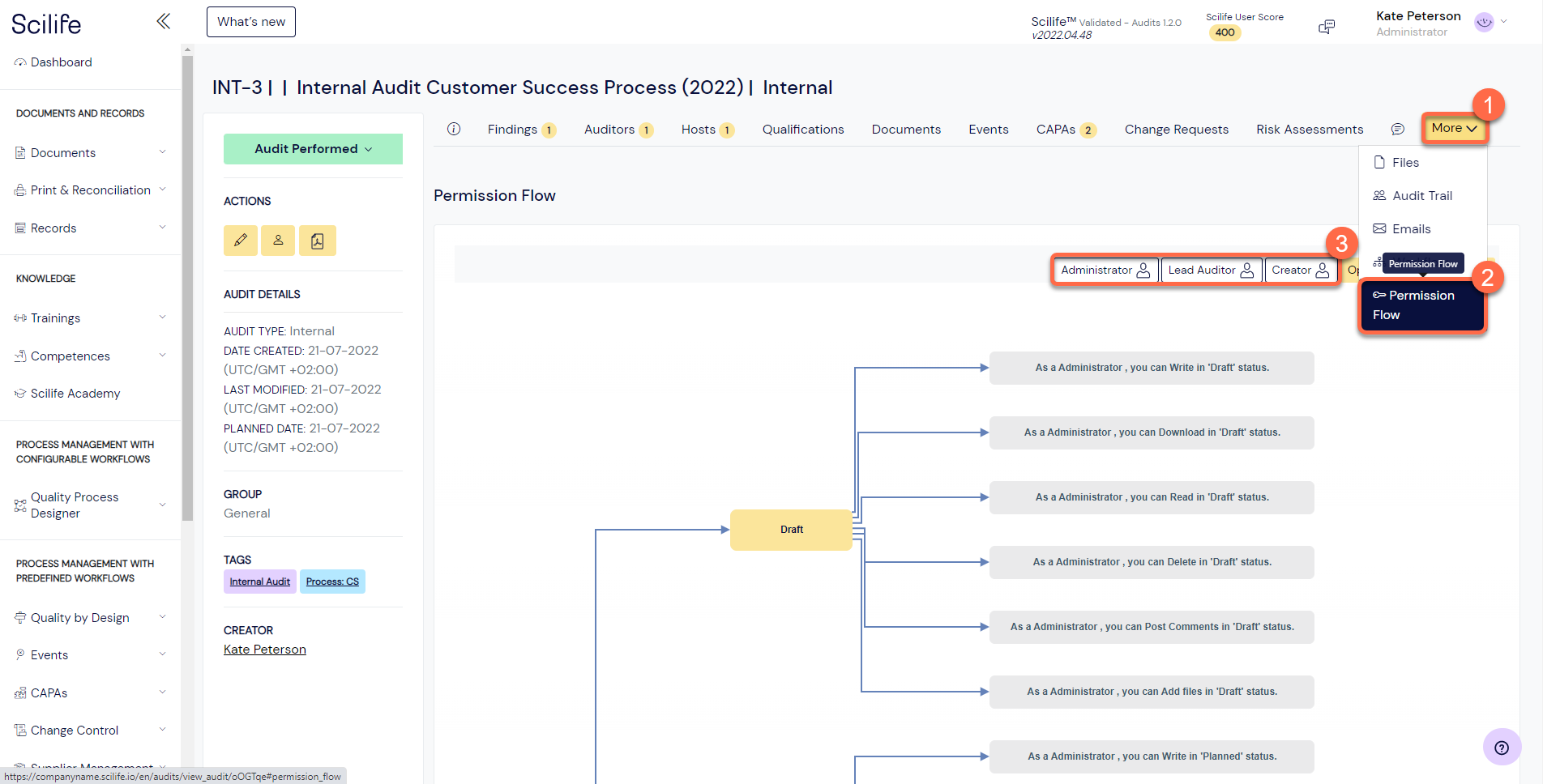Expand the Documents sidebar section

pyautogui.click(x=90, y=152)
